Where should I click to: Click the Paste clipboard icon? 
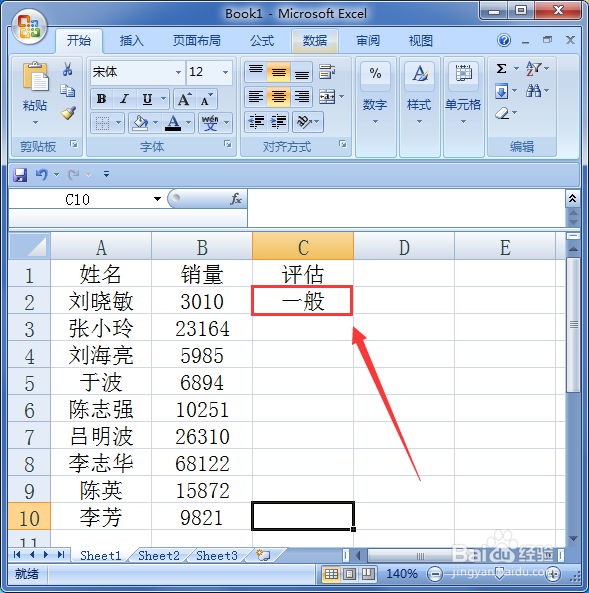tap(35, 77)
